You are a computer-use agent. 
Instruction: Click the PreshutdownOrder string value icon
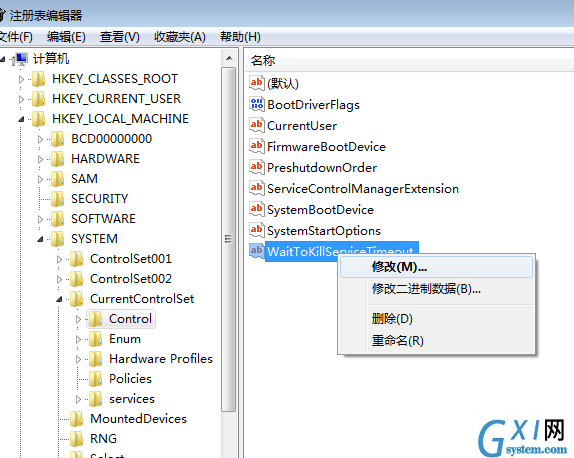pos(257,167)
